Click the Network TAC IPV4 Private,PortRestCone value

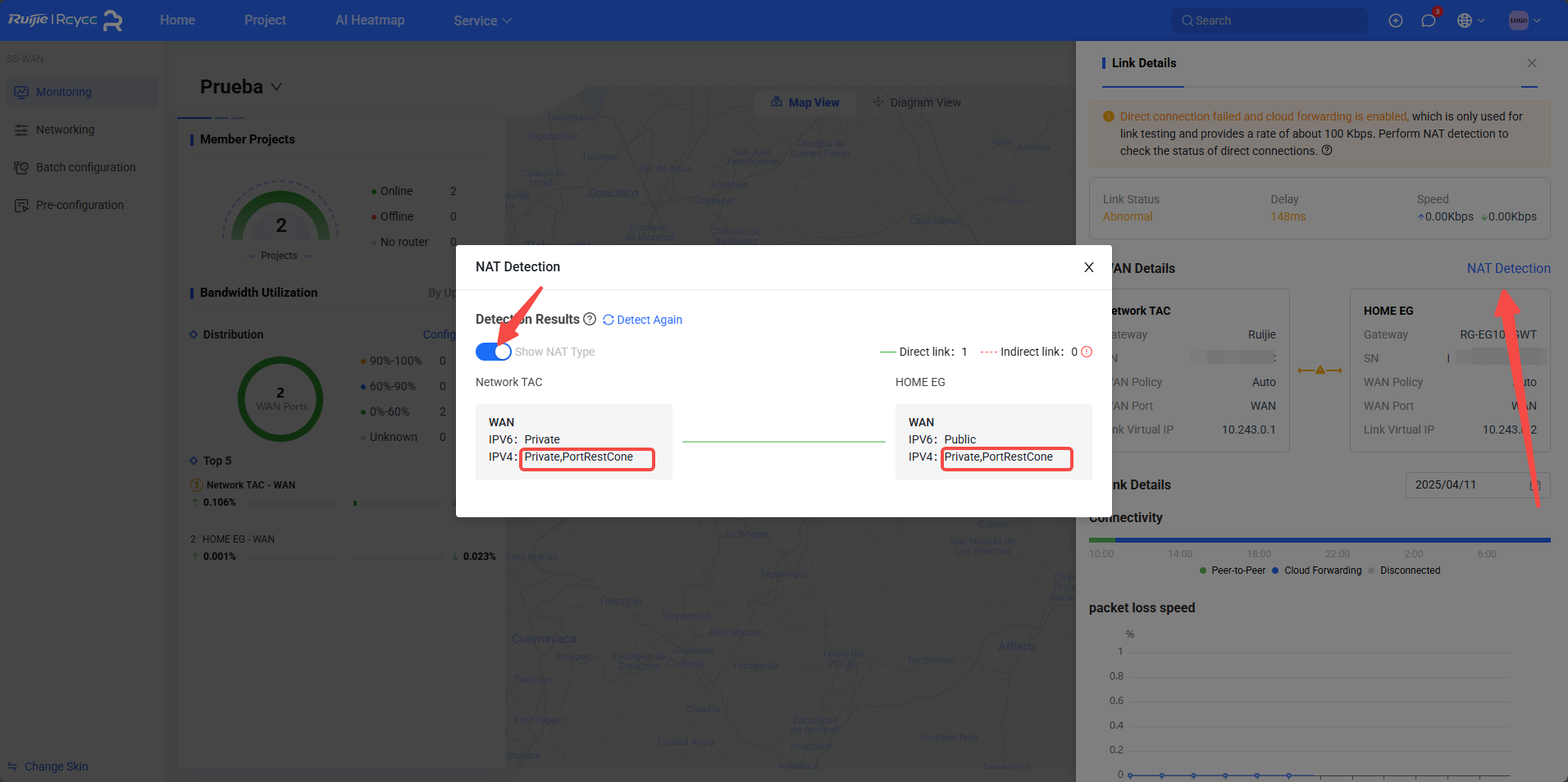(x=579, y=457)
